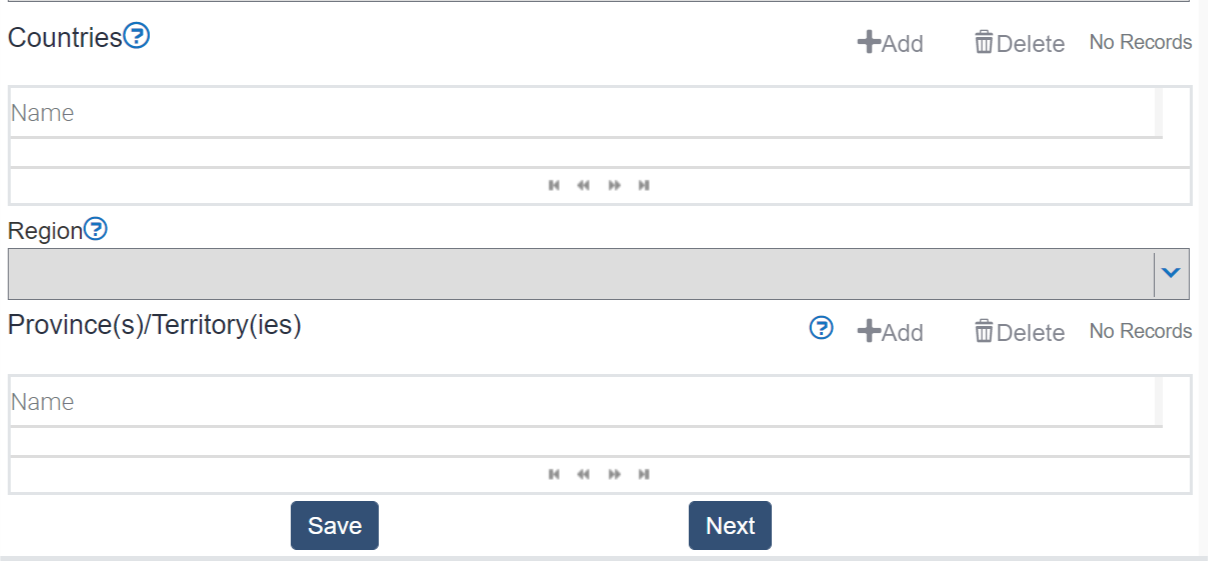This screenshot has width=1208, height=561.
Task: Open the Region help icon
Action: point(95,230)
